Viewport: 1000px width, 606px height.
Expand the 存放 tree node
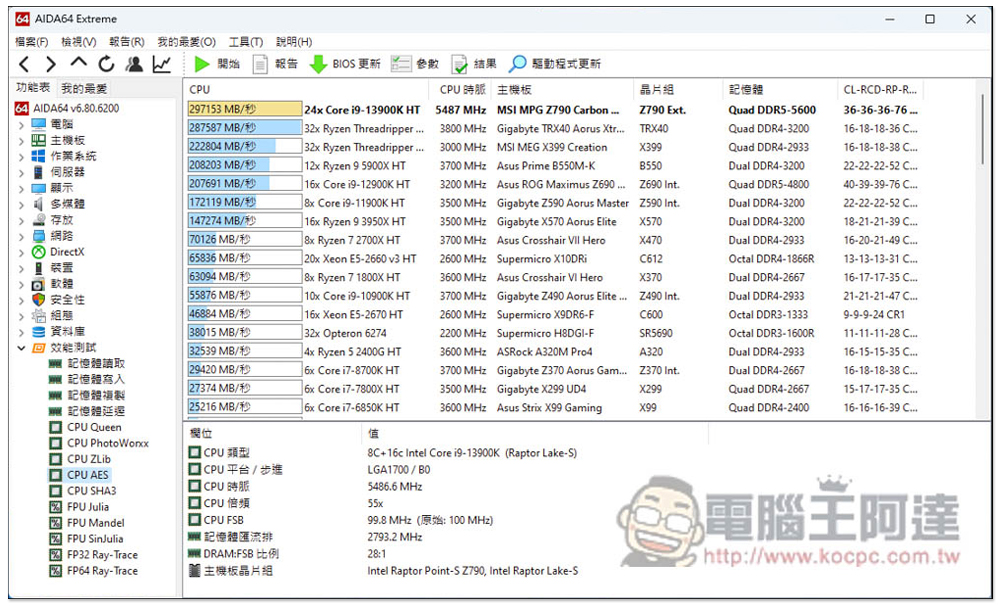pyautogui.click(x=22, y=221)
